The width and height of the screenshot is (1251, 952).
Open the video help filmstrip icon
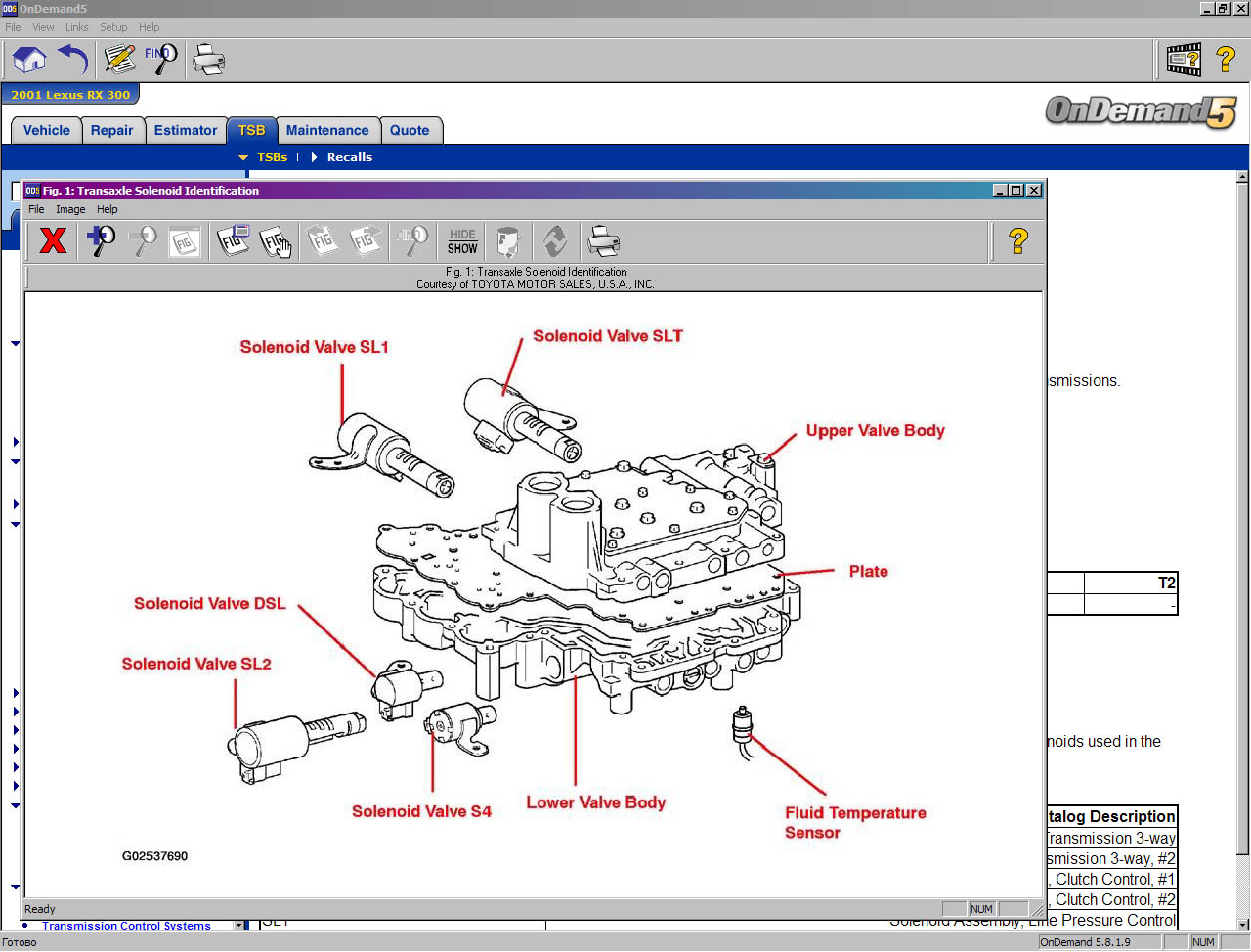click(x=1184, y=60)
